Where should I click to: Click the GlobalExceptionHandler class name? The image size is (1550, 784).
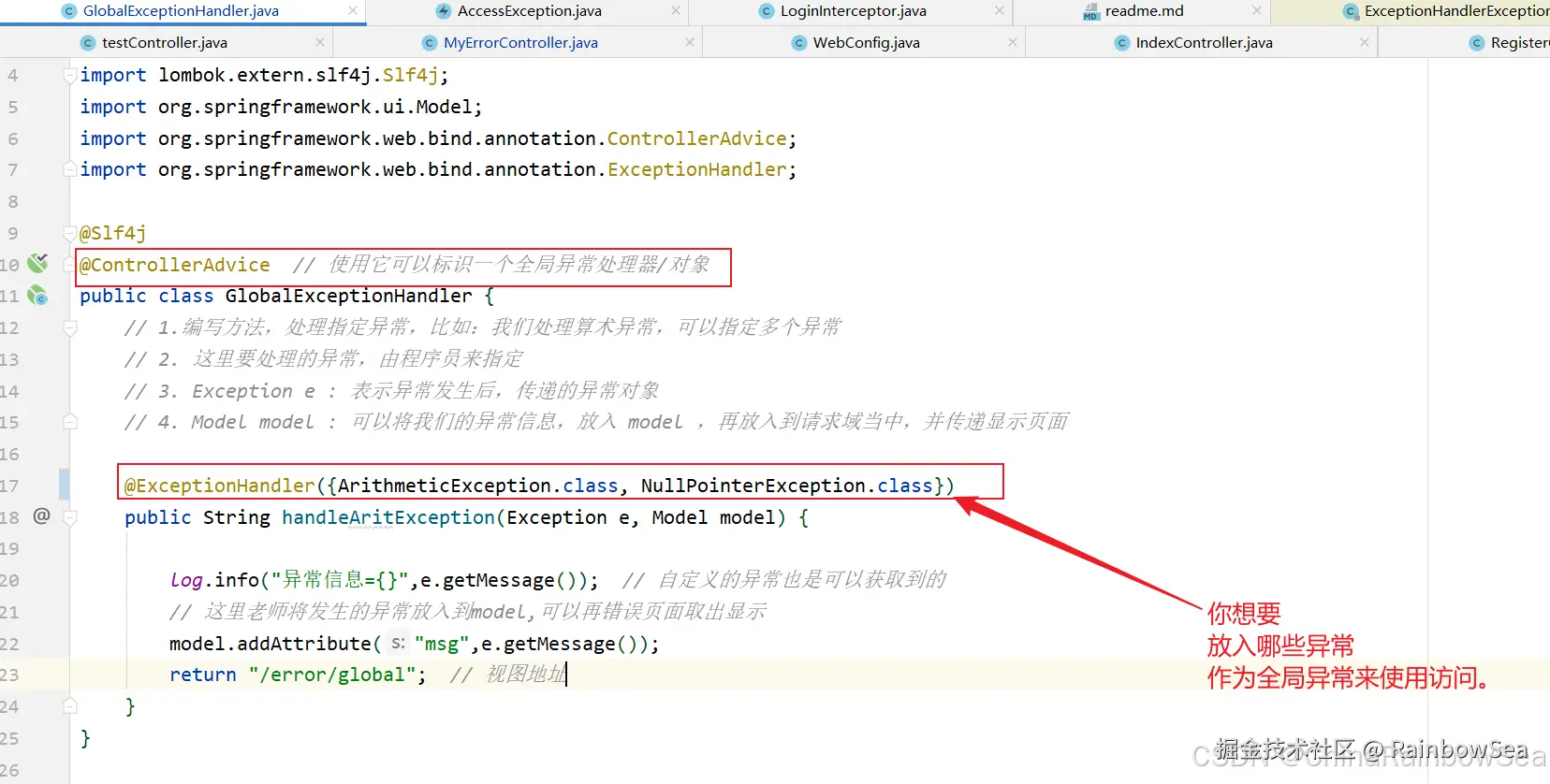[x=349, y=296]
